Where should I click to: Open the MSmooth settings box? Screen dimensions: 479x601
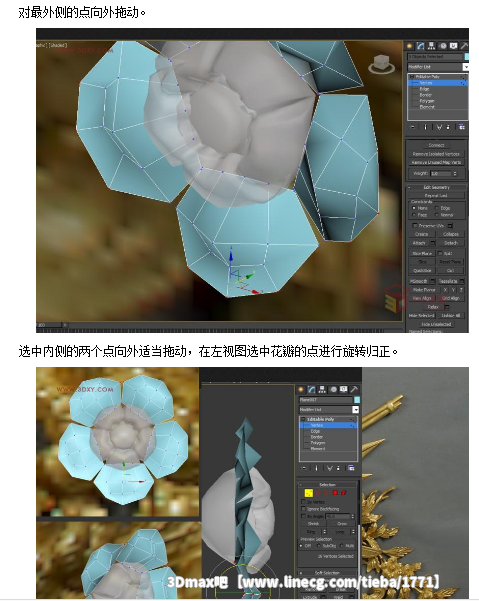[433, 281]
